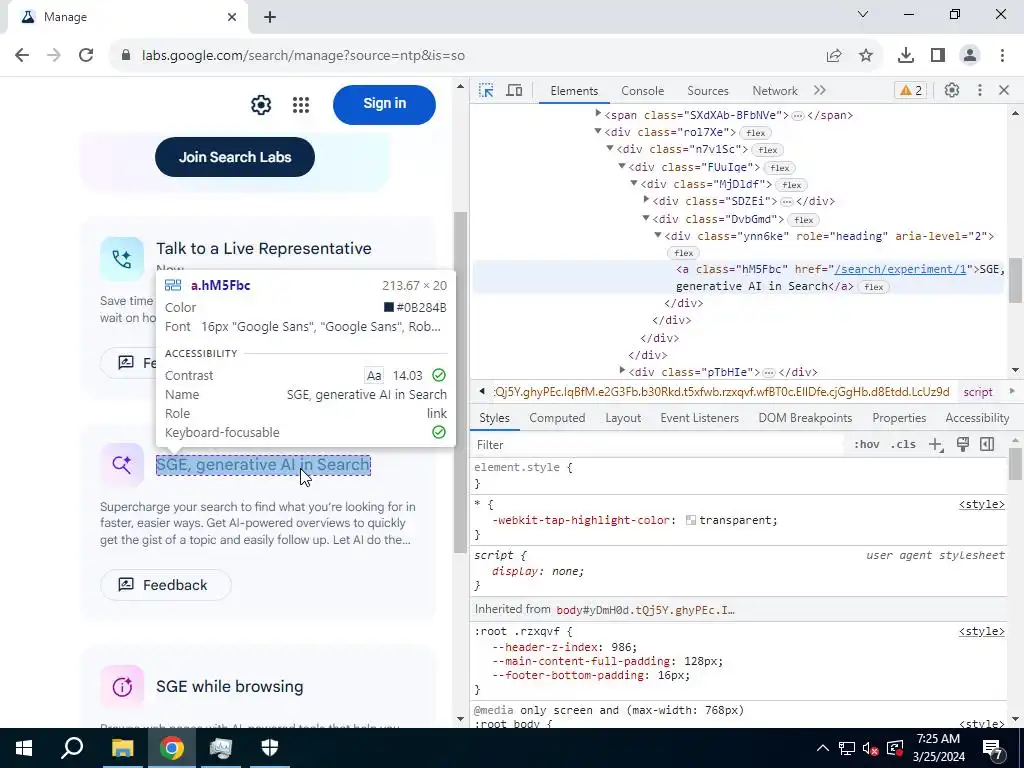Toggle the device toolbar icon in DevTools
The image size is (1024, 768).
(x=515, y=91)
